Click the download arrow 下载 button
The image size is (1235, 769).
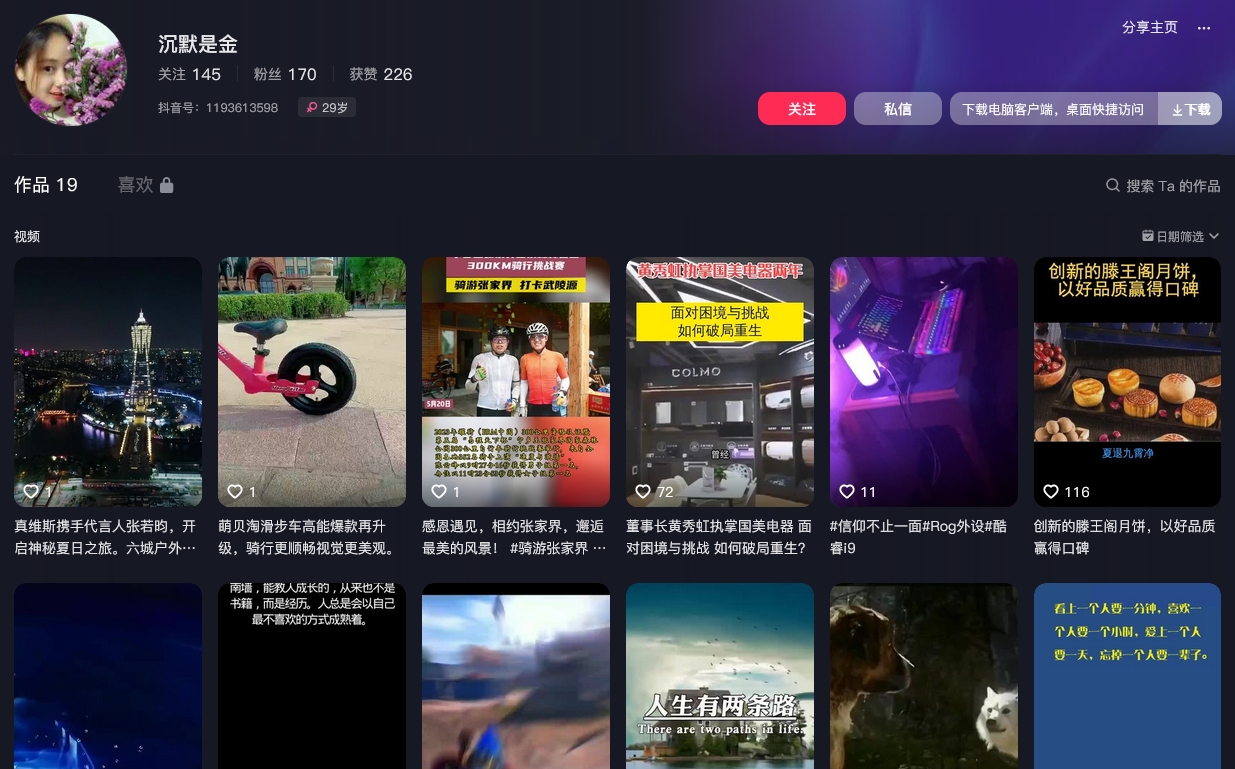pos(1190,109)
